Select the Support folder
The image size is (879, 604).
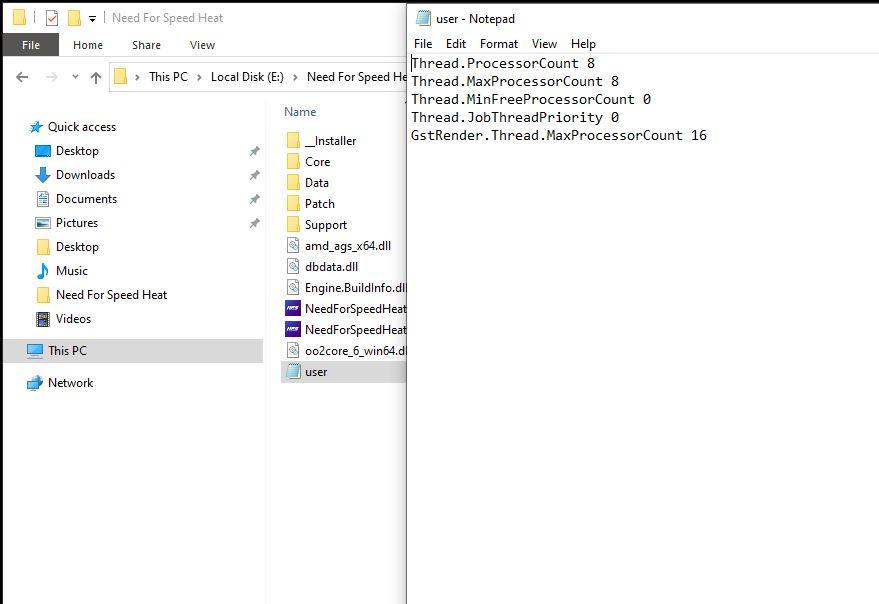[x=326, y=225]
